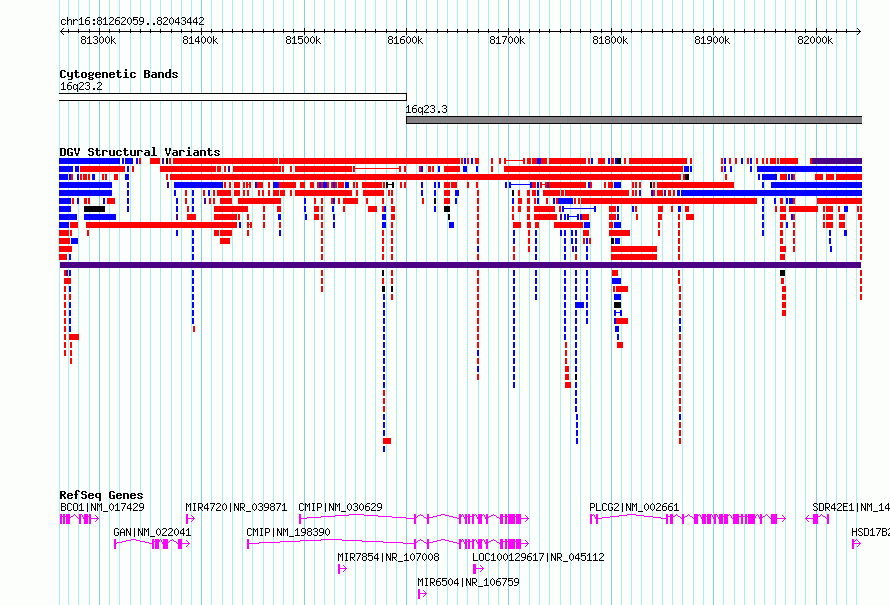Click the 16q23.2 cytogenetic band bar

233,97
